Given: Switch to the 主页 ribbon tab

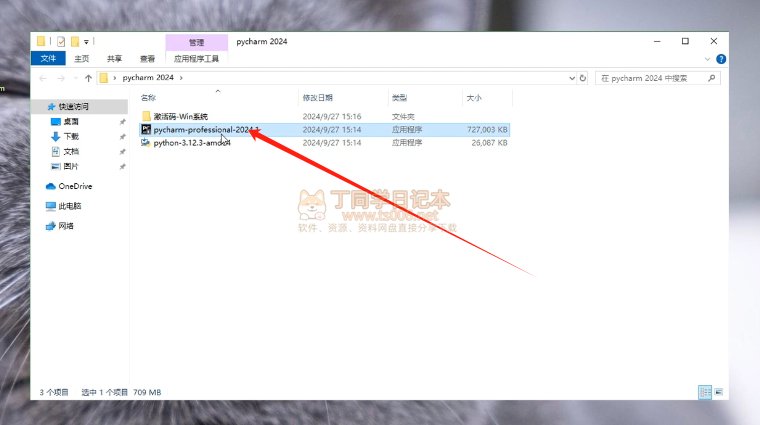Looking at the screenshot, I should pos(81,59).
